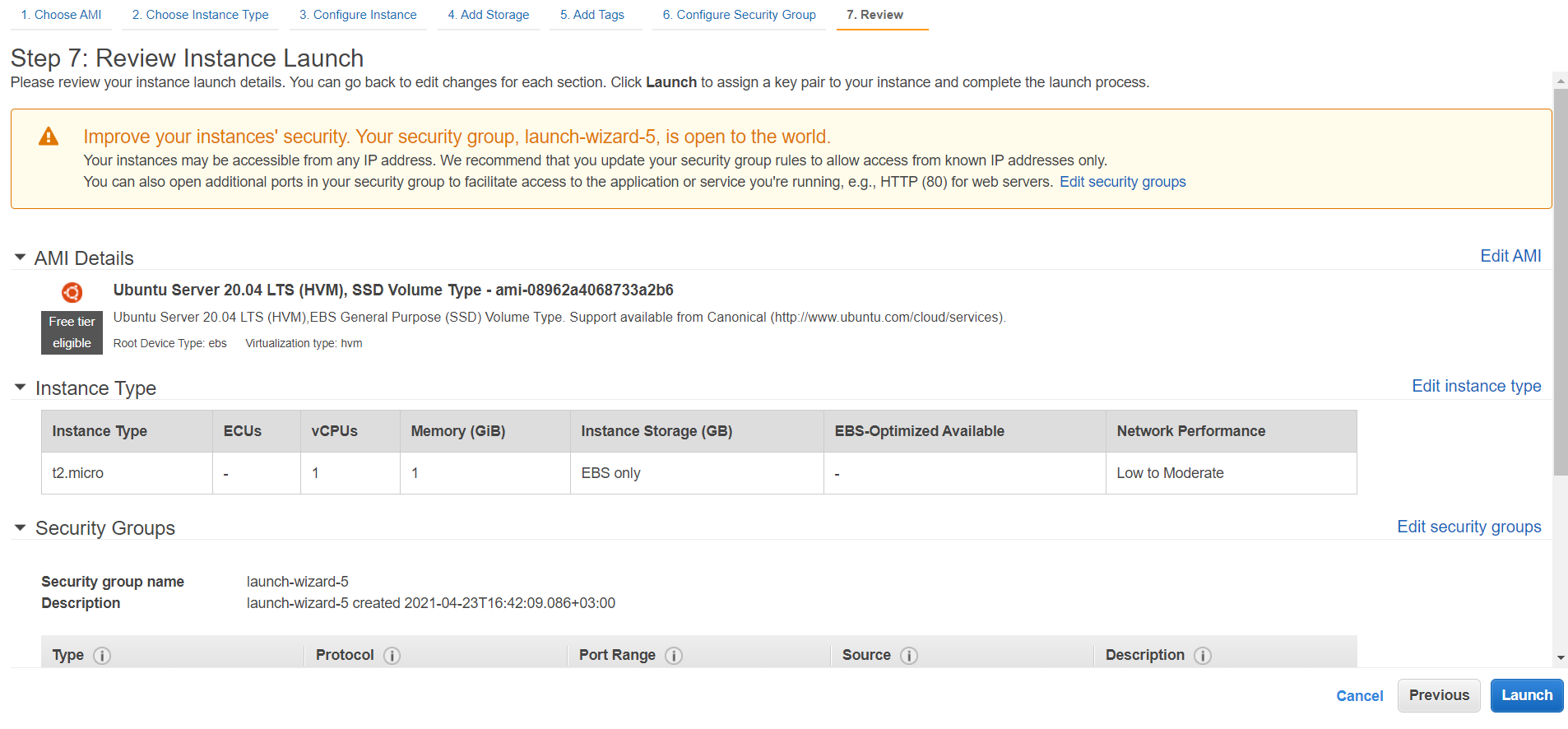Select the t2.micro table cell

pos(127,473)
